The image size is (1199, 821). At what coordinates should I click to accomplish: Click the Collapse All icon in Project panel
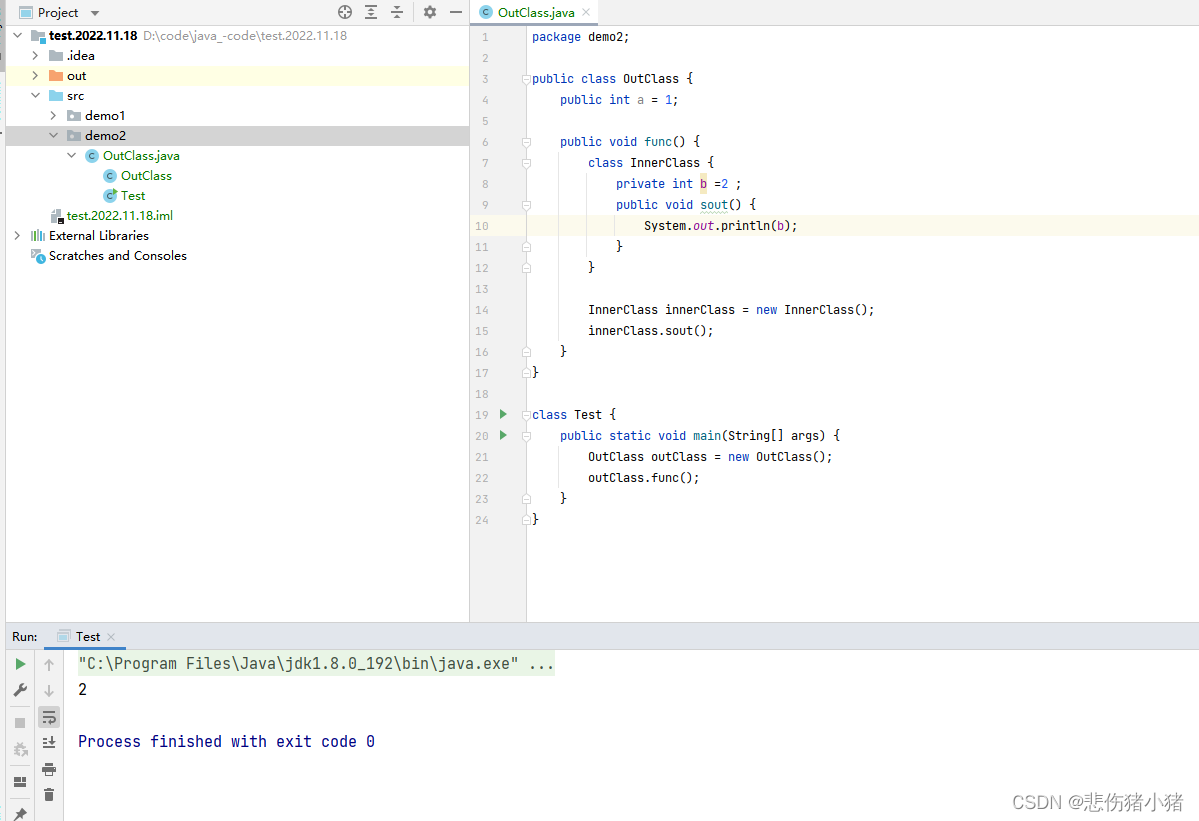click(397, 12)
